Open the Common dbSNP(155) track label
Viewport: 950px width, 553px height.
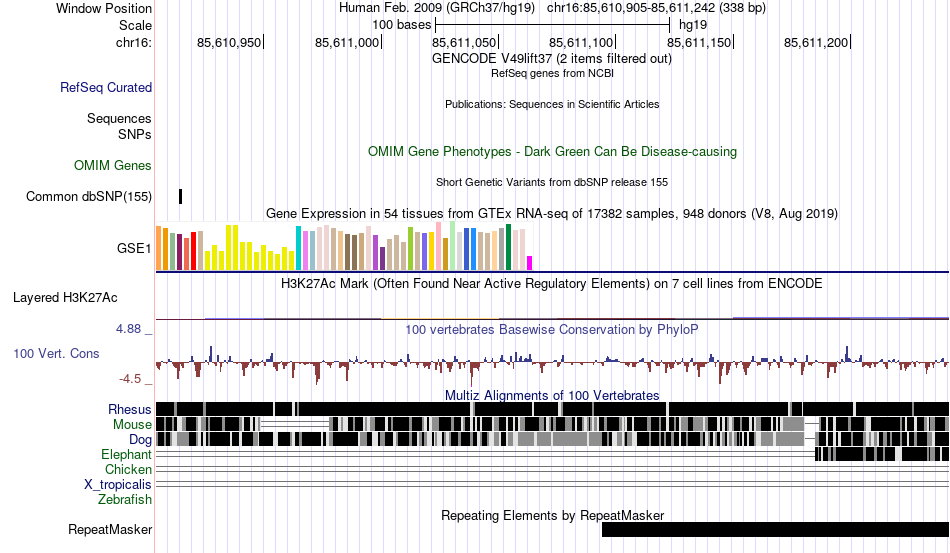[89, 196]
